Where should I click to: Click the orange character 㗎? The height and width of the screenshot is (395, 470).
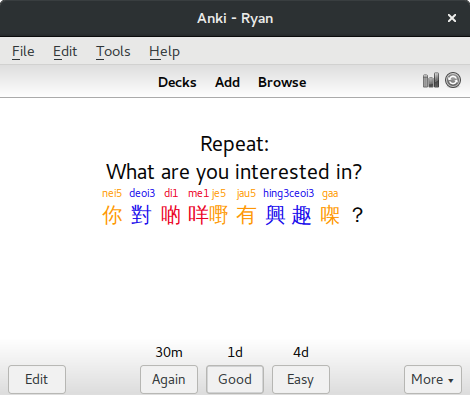(x=330, y=215)
